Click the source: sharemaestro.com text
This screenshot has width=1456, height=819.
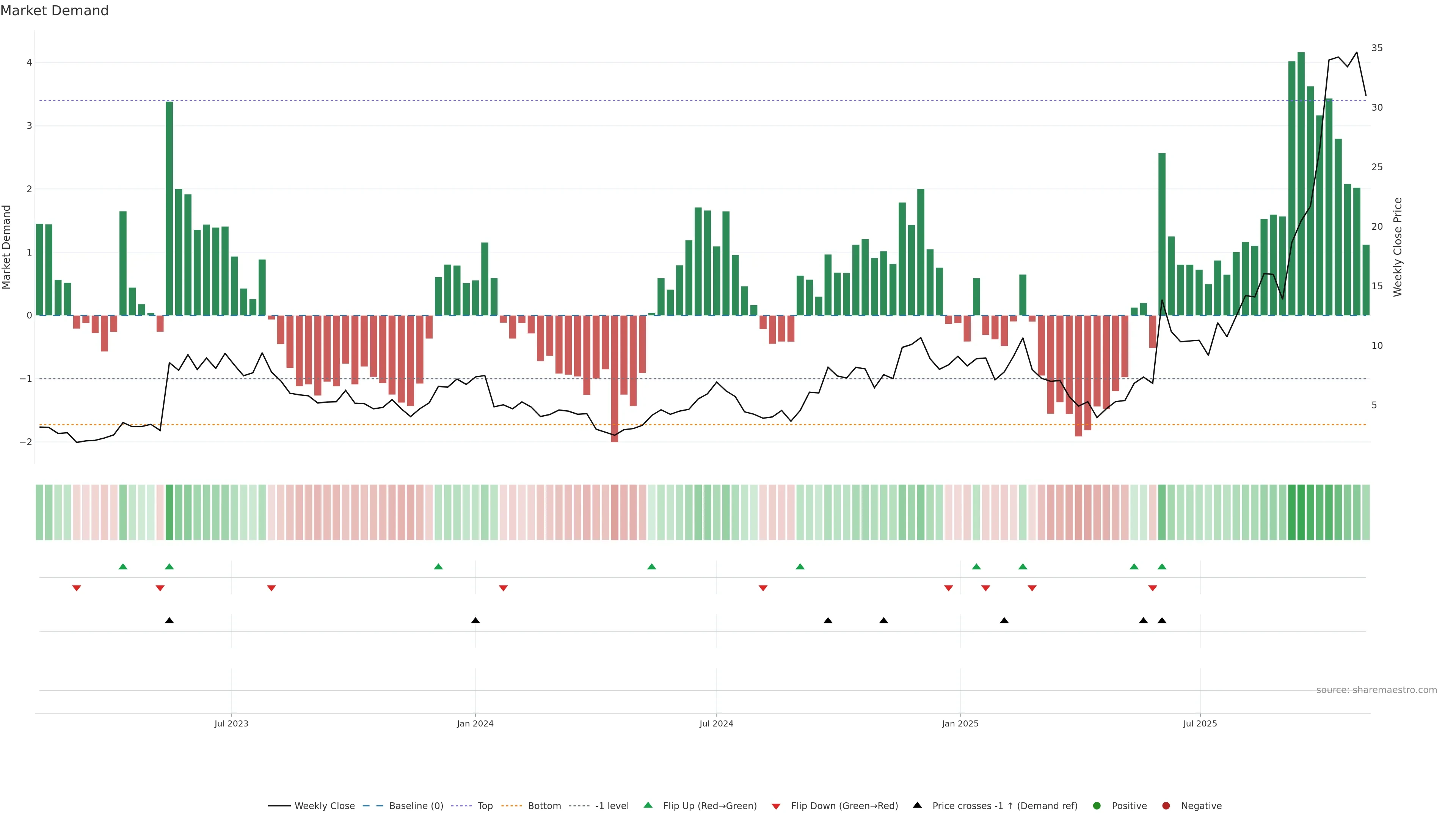[x=1376, y=690]
